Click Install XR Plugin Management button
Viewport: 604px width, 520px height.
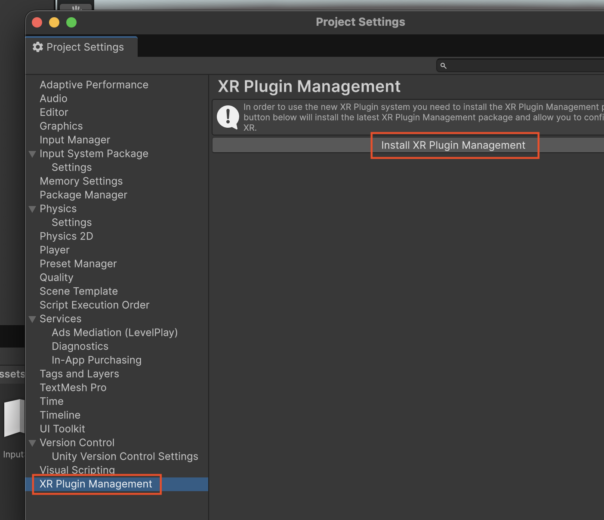[453, 145]
